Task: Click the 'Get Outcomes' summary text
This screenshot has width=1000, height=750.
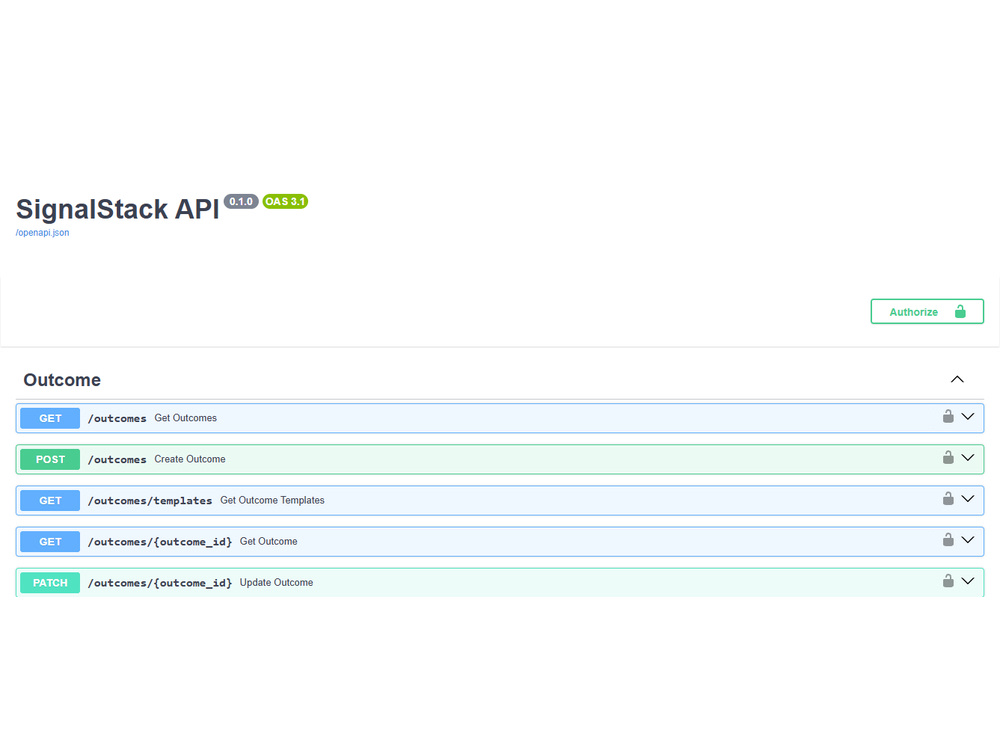Action: pos(186,418)
